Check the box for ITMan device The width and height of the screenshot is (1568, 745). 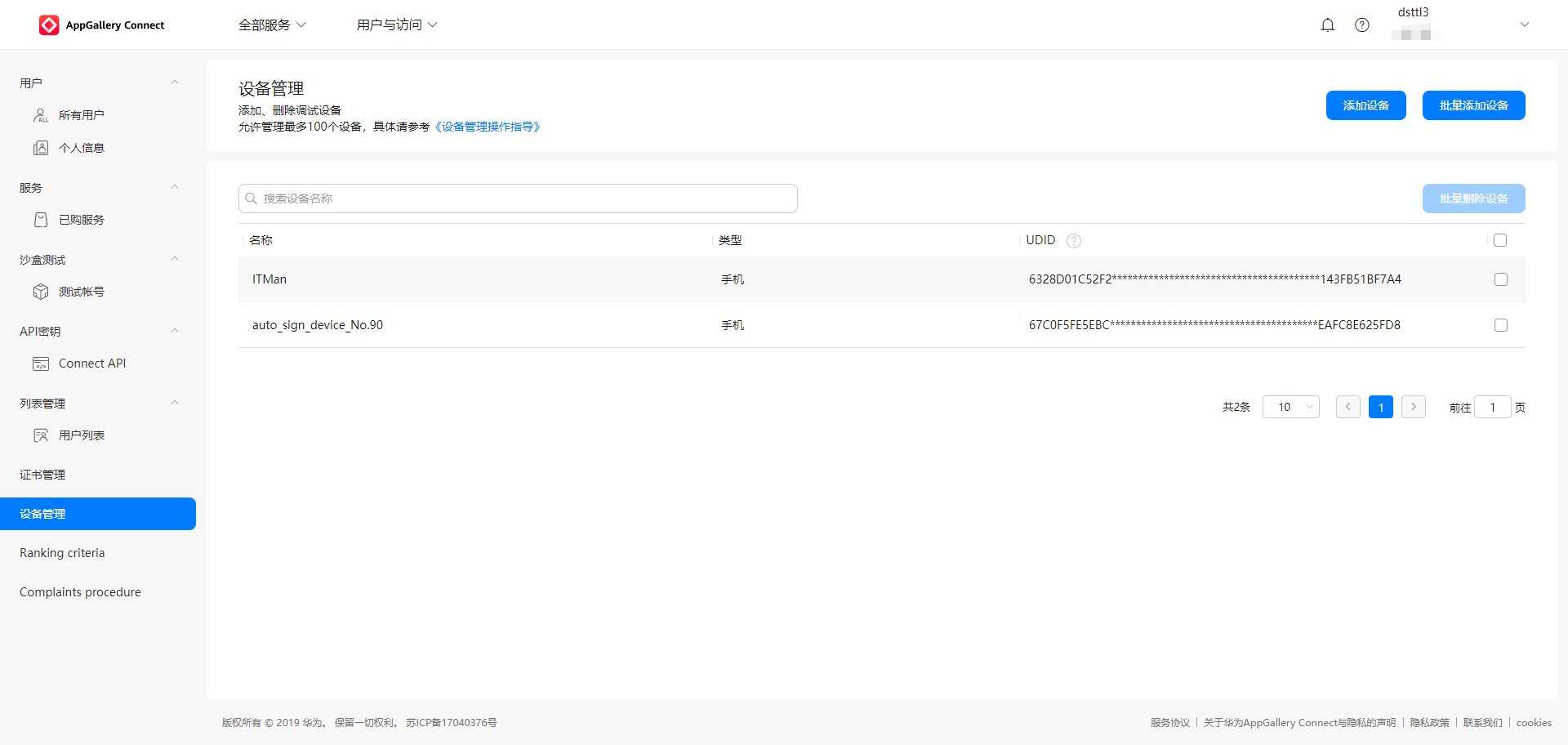[x=1501, y=279]
